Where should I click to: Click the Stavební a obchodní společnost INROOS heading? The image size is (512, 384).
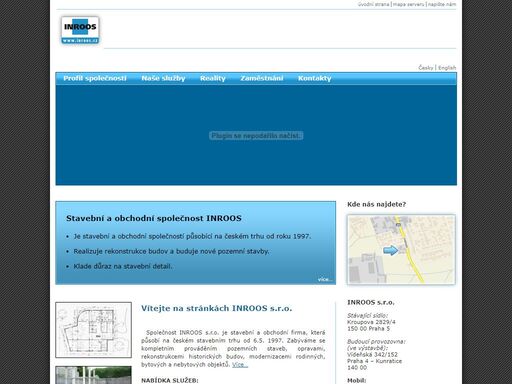tap(154, 218)
